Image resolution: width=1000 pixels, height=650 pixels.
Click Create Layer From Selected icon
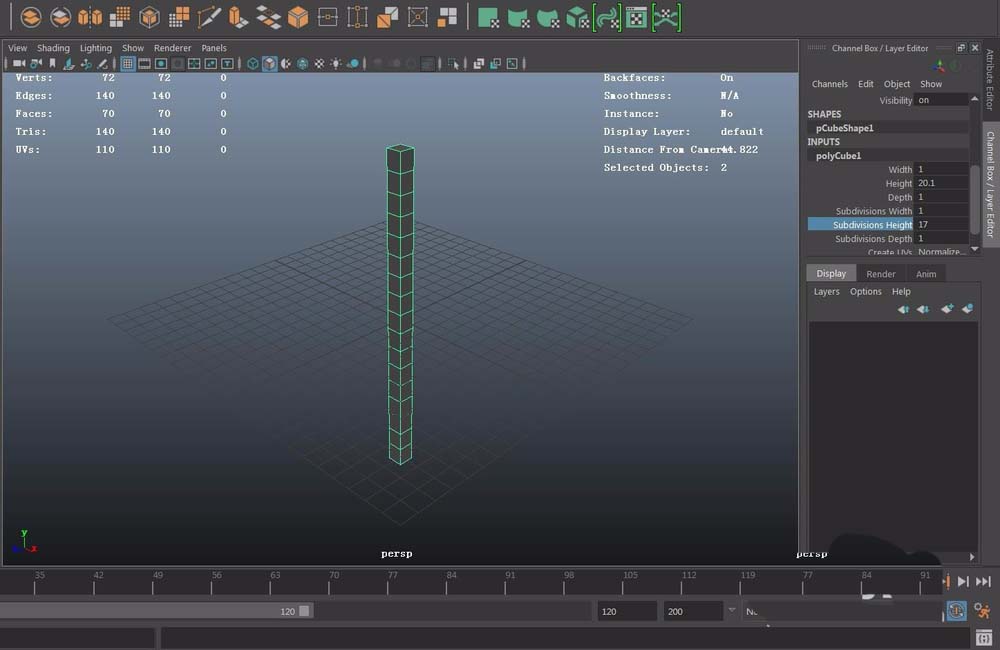click(x=967, y=309)
